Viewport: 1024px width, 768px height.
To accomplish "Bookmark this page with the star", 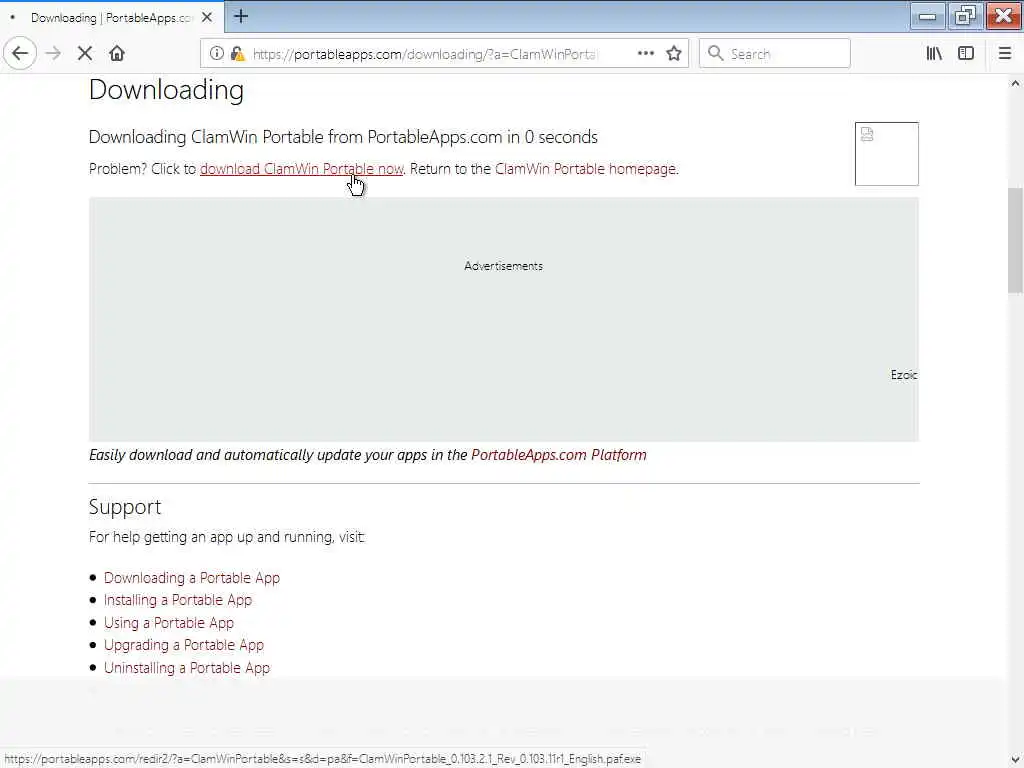I will [674, 54].
